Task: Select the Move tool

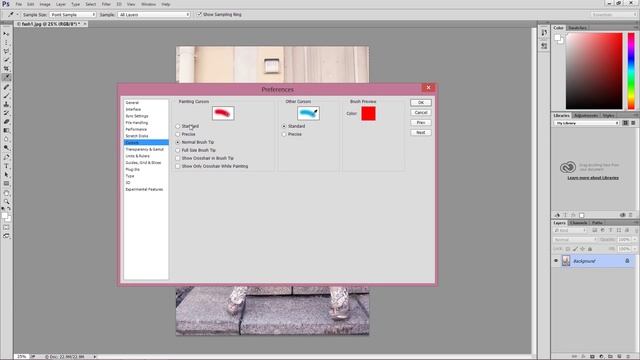Action: point(6,34)
